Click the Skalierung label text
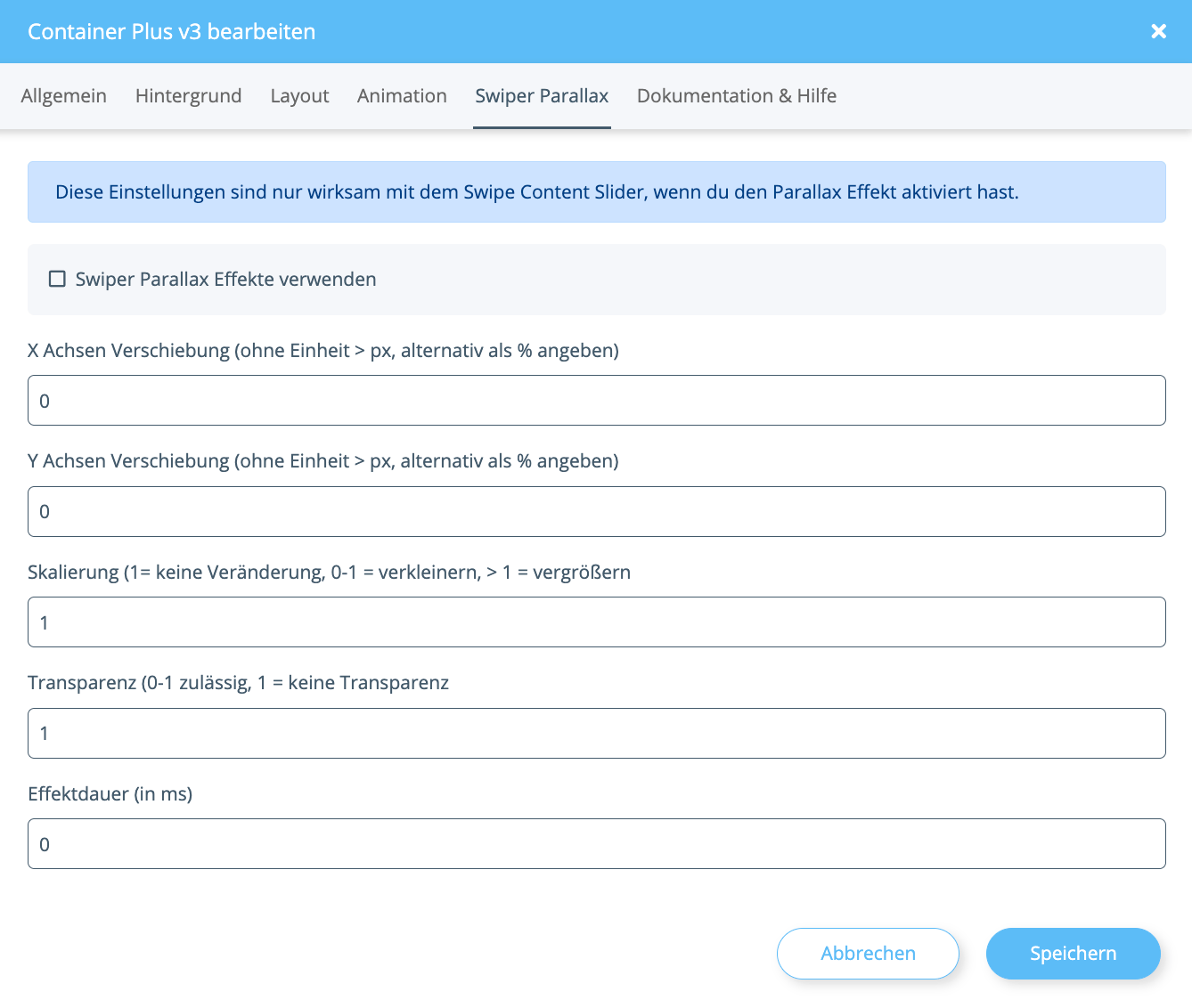 [330, 573]
